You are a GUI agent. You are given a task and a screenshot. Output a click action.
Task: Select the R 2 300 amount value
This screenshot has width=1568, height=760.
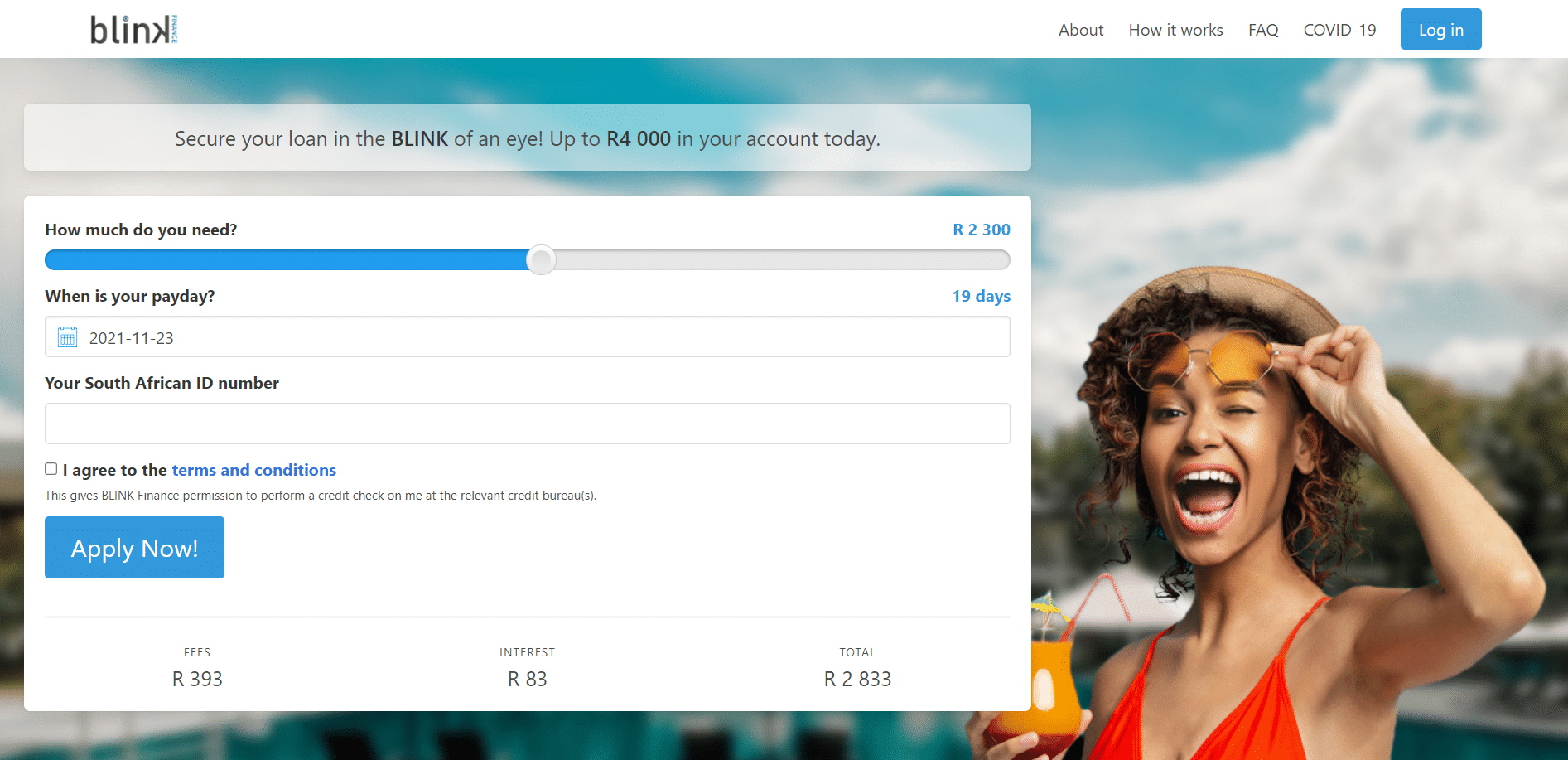pyautogui.click(x=981, y=230)
